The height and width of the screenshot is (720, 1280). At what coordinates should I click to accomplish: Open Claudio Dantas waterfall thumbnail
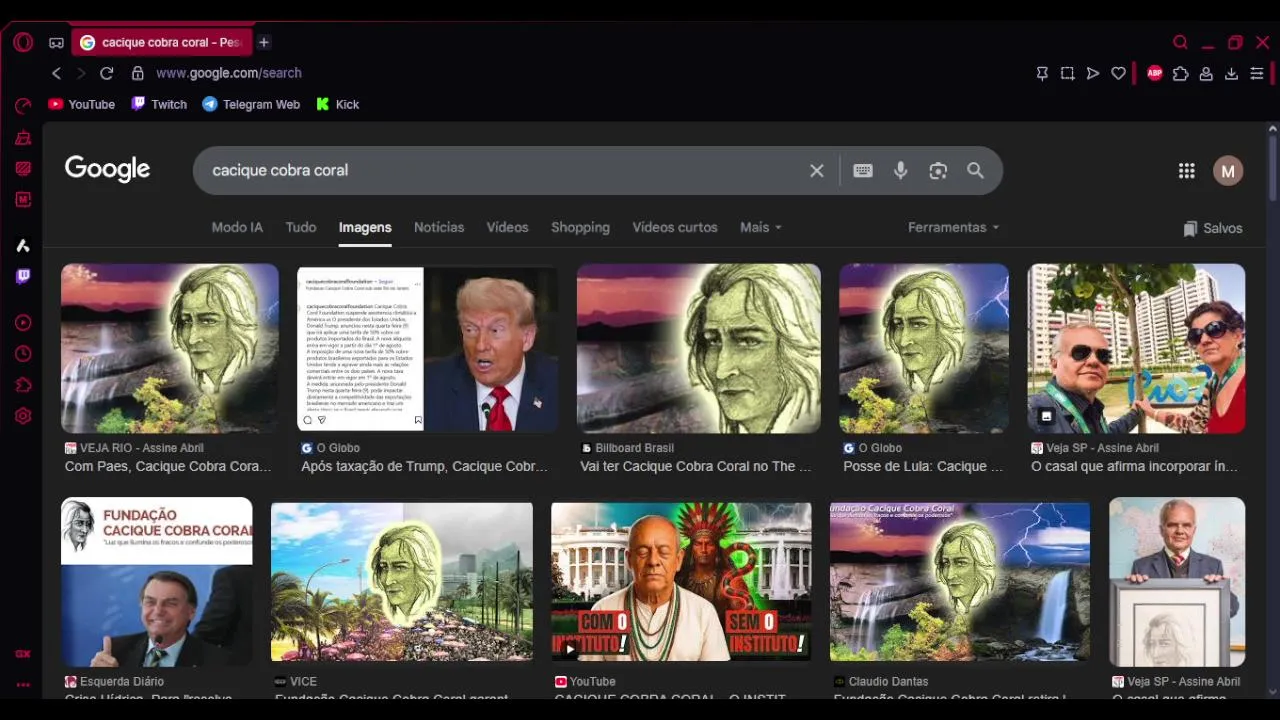(x=960, y=582)
